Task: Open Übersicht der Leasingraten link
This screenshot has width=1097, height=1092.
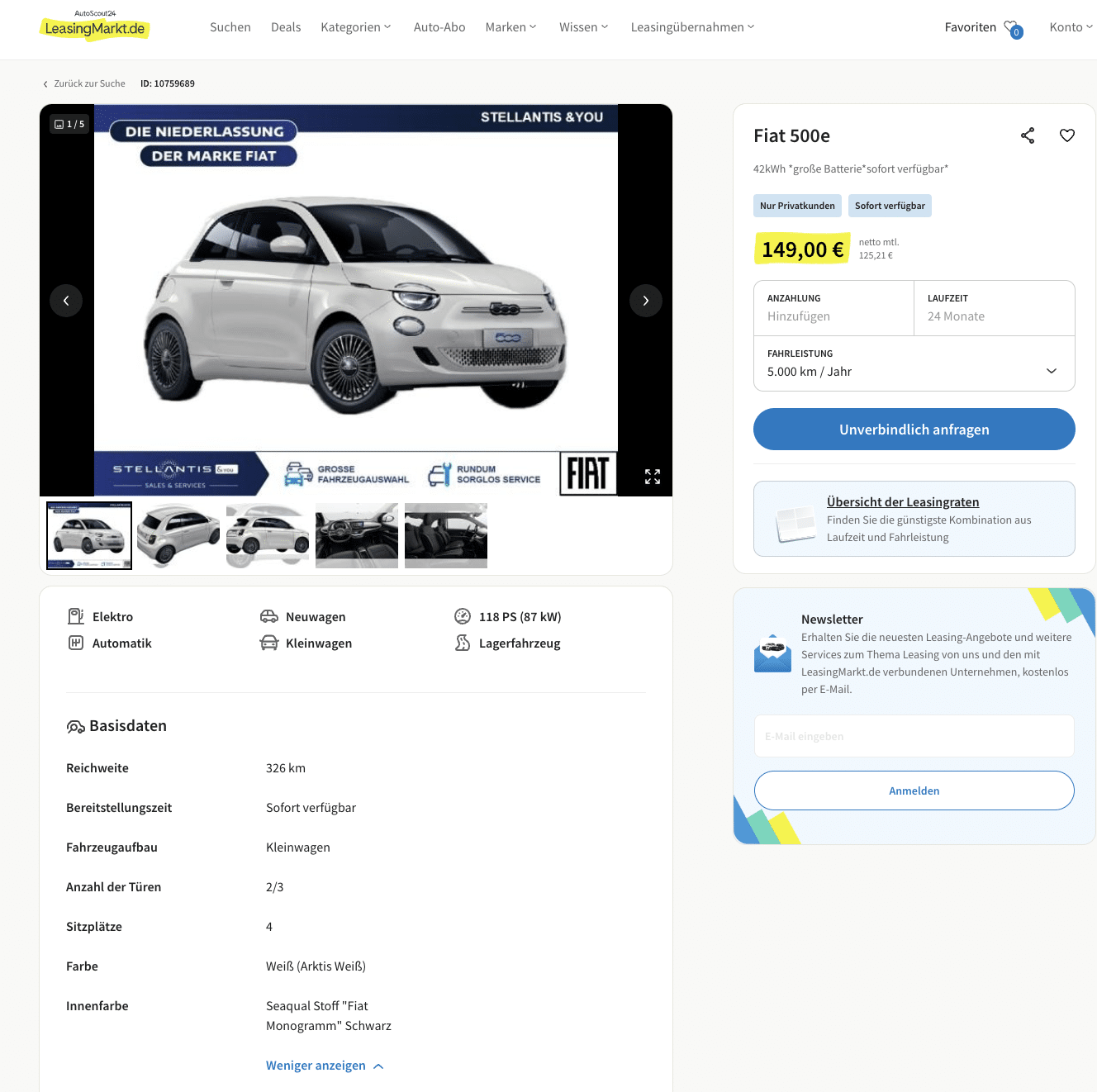Action: point(903,502)
